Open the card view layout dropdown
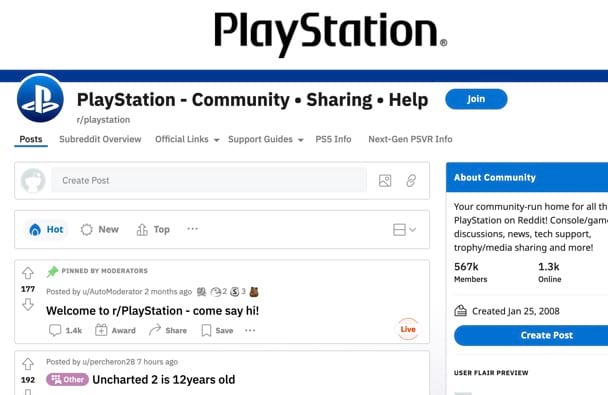Image resolution: width=608 pixels, height=395 pixels. pyautogui.click(x=404, y=229)
